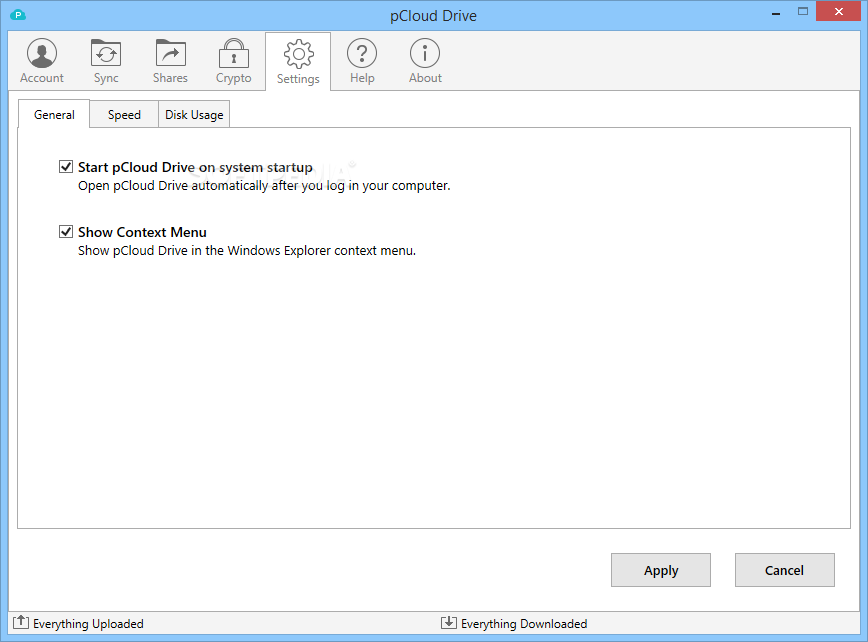The width and height of the screenshot is (868, 642).
Task: Click the Apply button
Action: (x=661, y=570)
